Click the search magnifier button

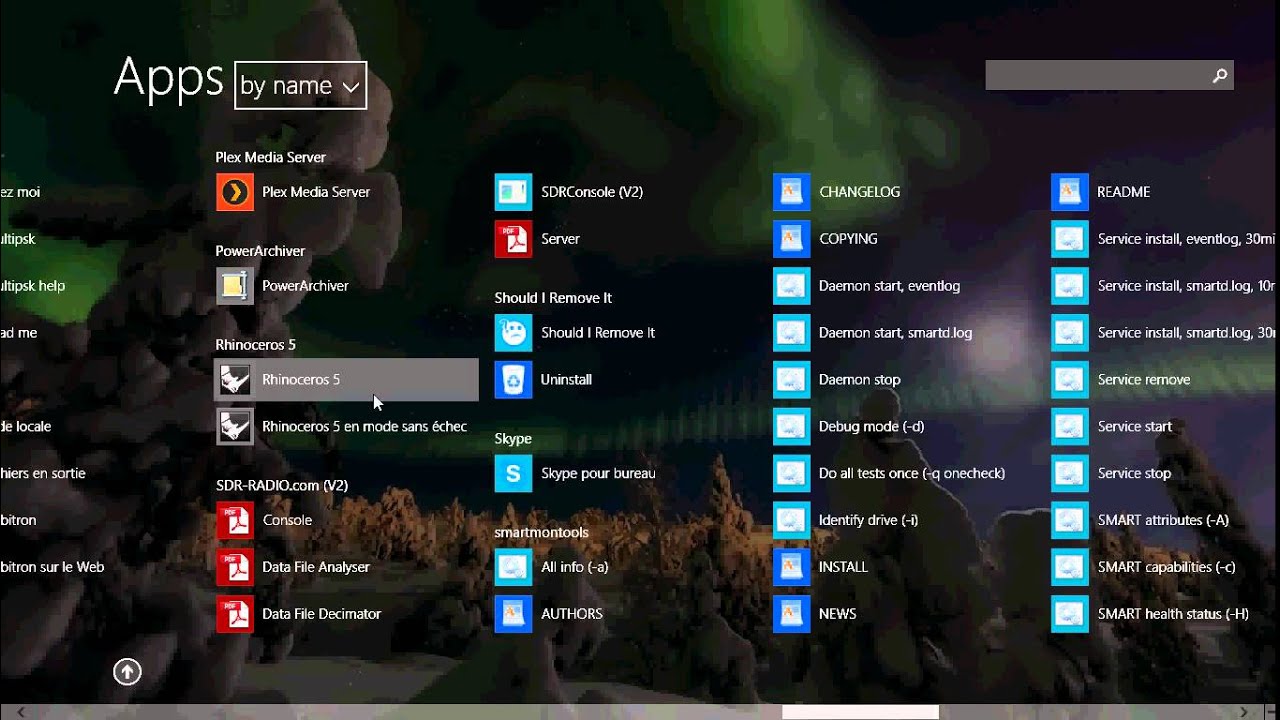coord(1220,75)
